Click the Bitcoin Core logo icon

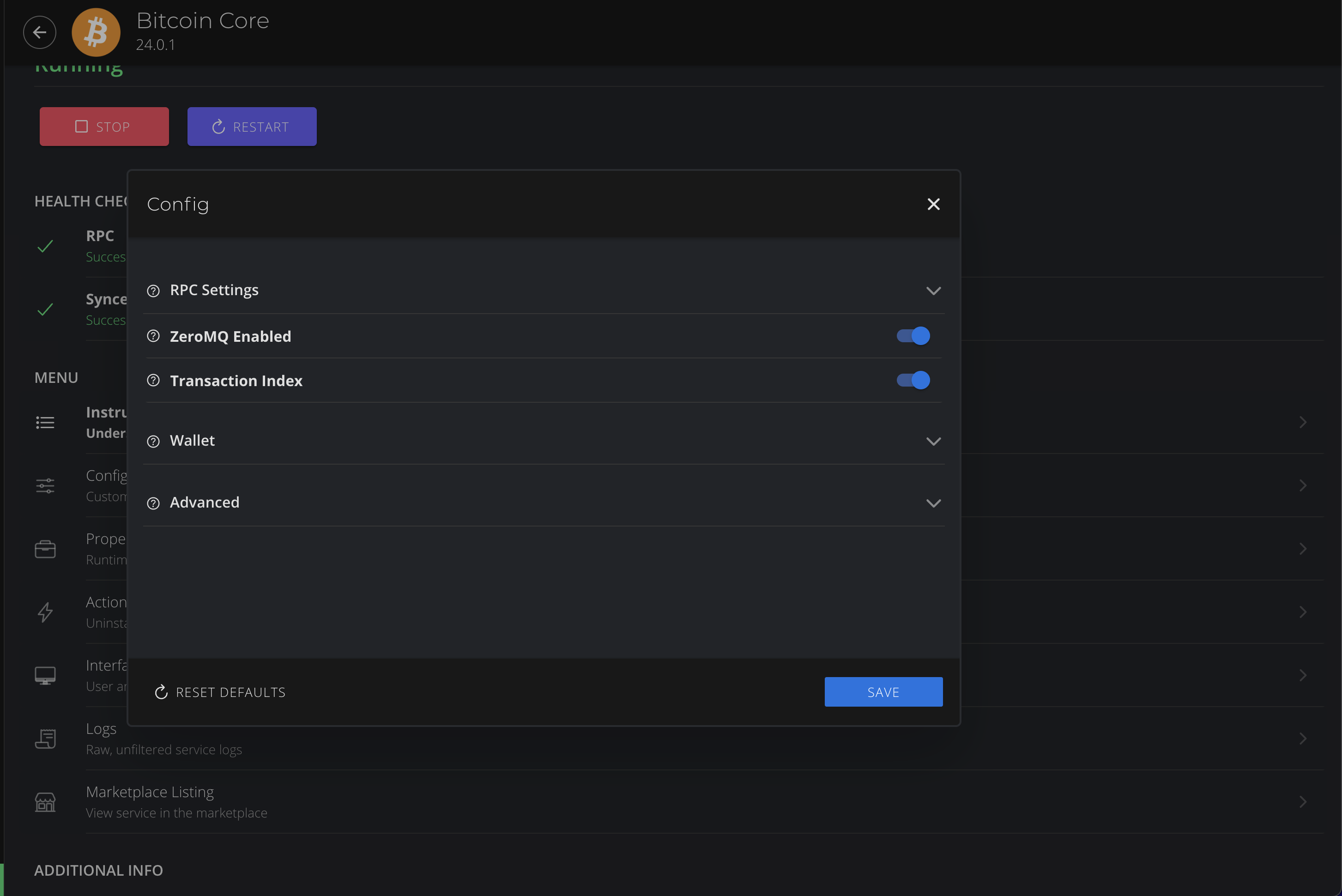pyautogui.click(x=96, y=32)
